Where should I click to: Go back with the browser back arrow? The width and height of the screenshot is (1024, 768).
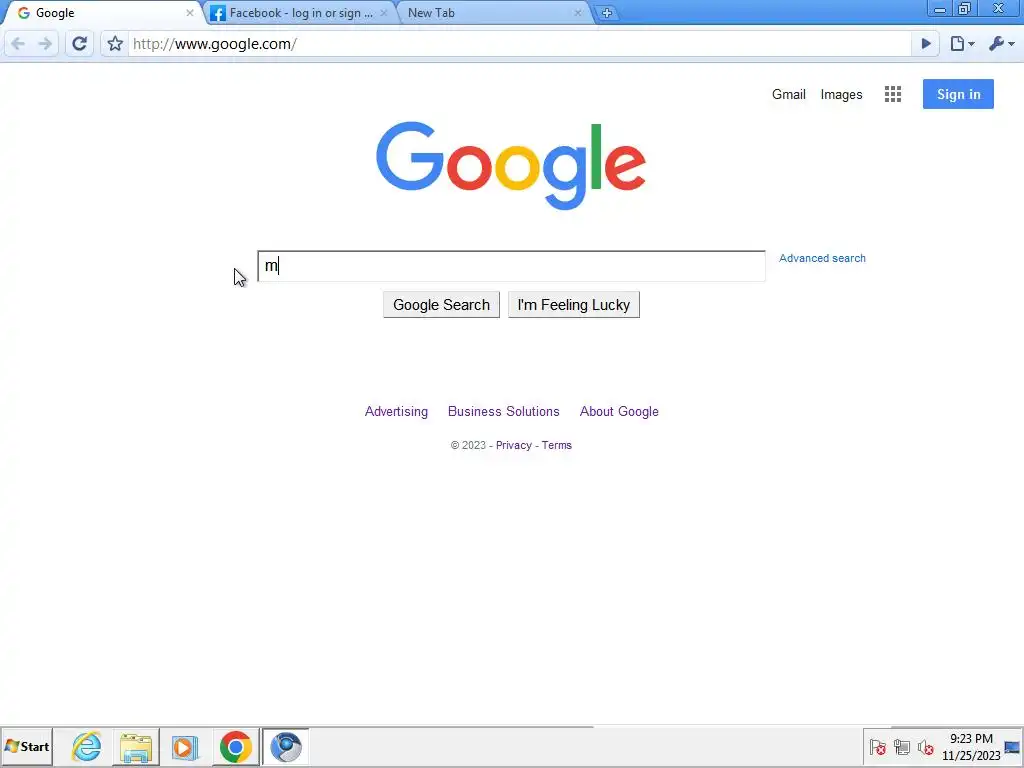tap(18, 44)
